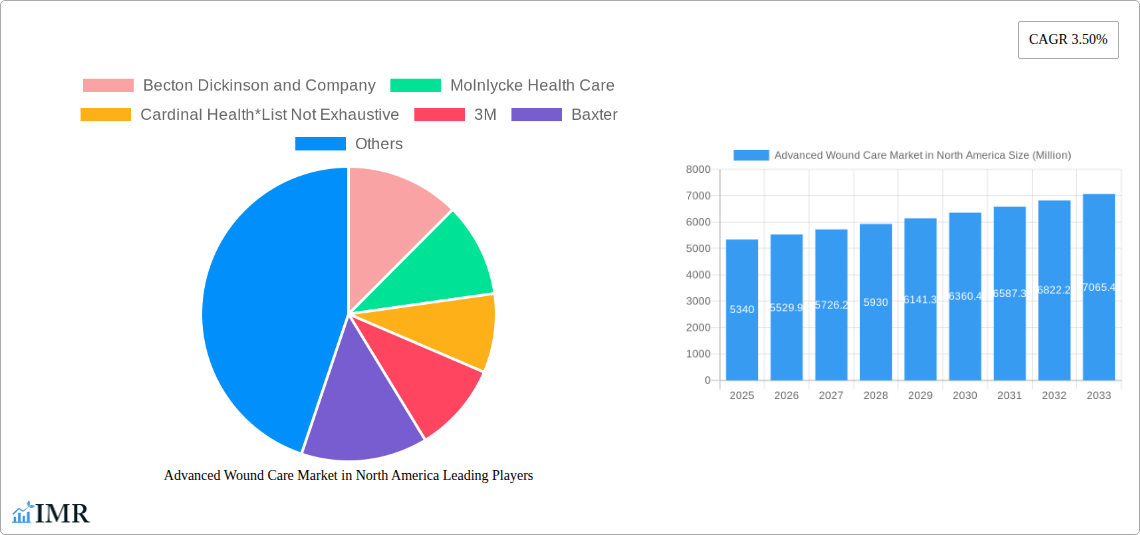The width and height of the screenshot is (1140, 535).
Task: Click the 2033 bar showing 7065.4
Action: (1099, 287)
